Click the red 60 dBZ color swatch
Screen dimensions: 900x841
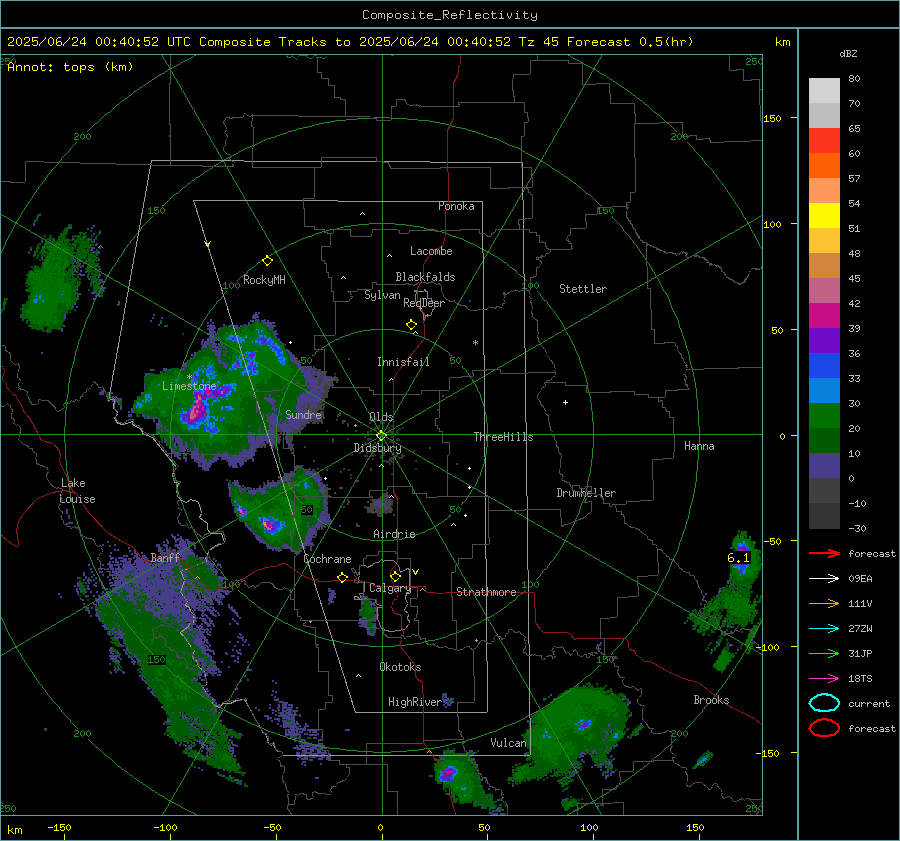coord(824,141)
